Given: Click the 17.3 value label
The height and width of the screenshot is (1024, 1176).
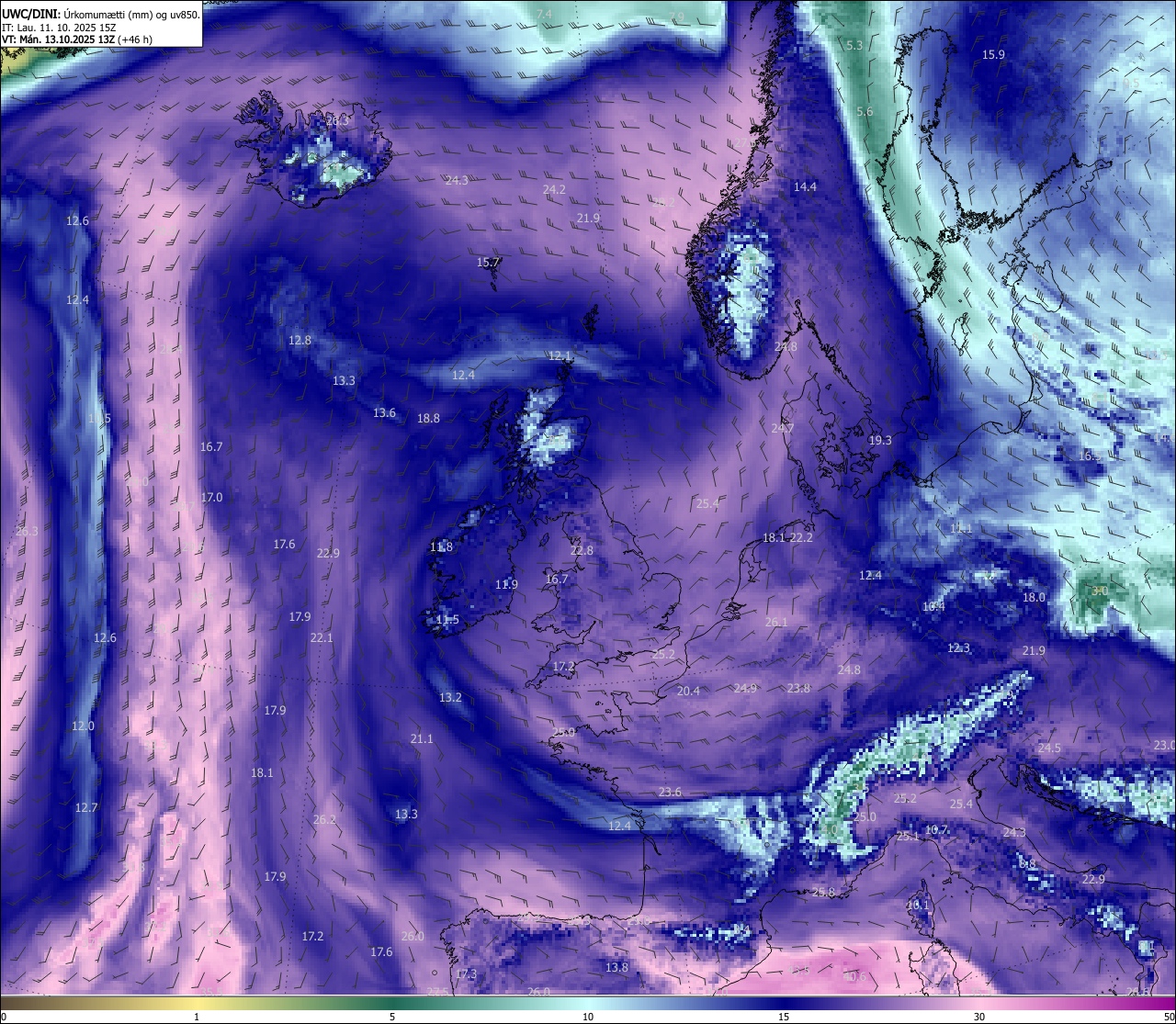Looking at the screenshot, I should tap(466, 973).
